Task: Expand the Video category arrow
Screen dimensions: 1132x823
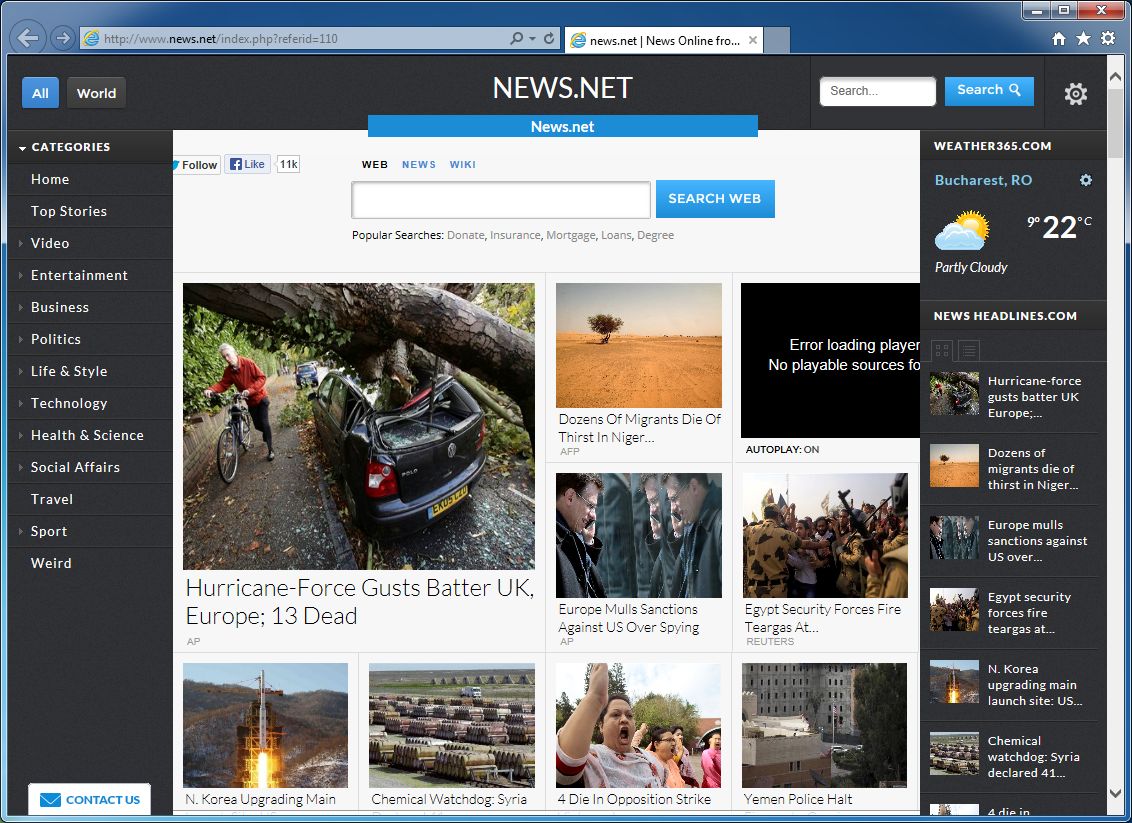Action: pos(21,243)
